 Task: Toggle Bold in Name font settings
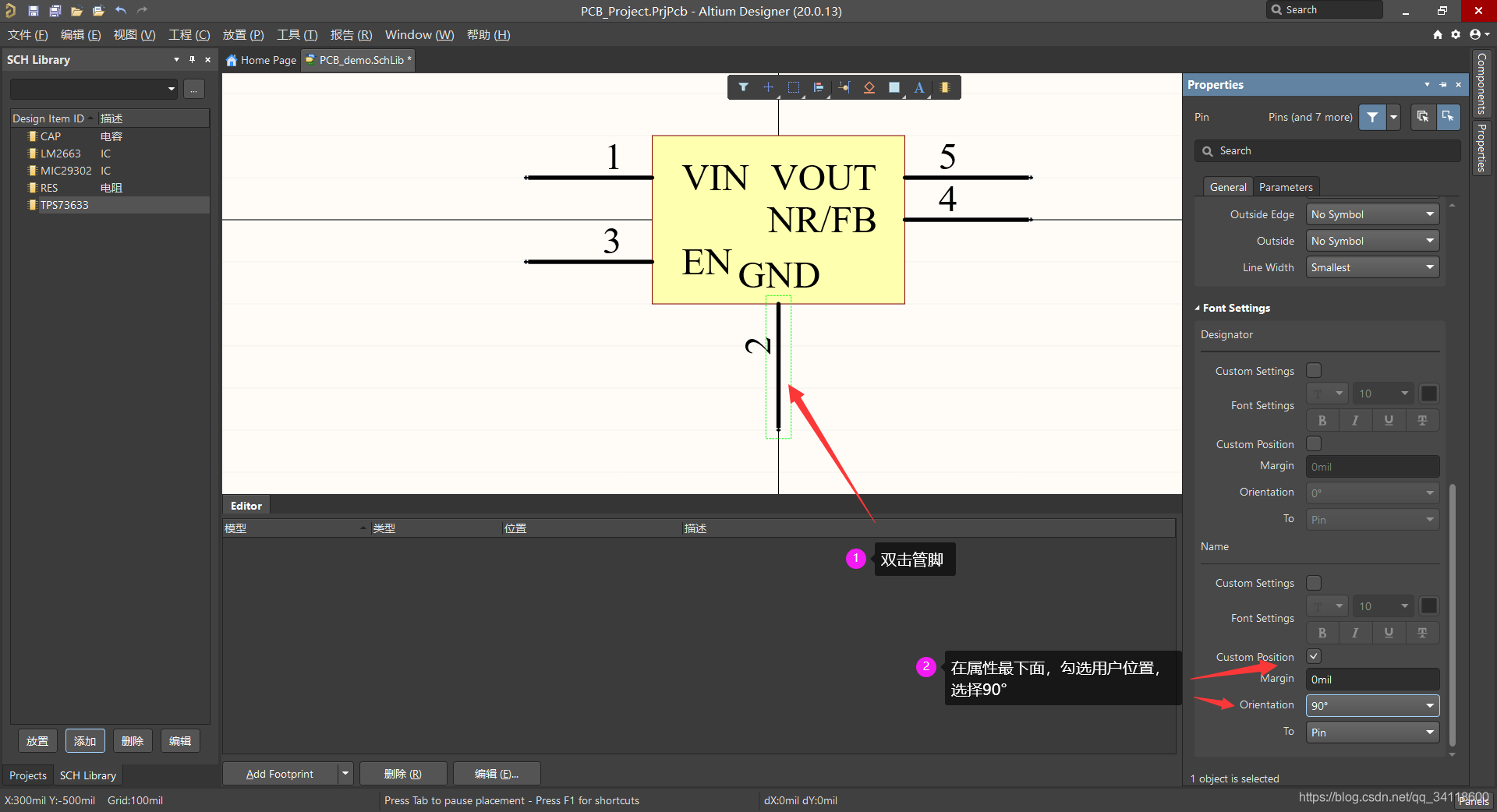(1322, 633)
